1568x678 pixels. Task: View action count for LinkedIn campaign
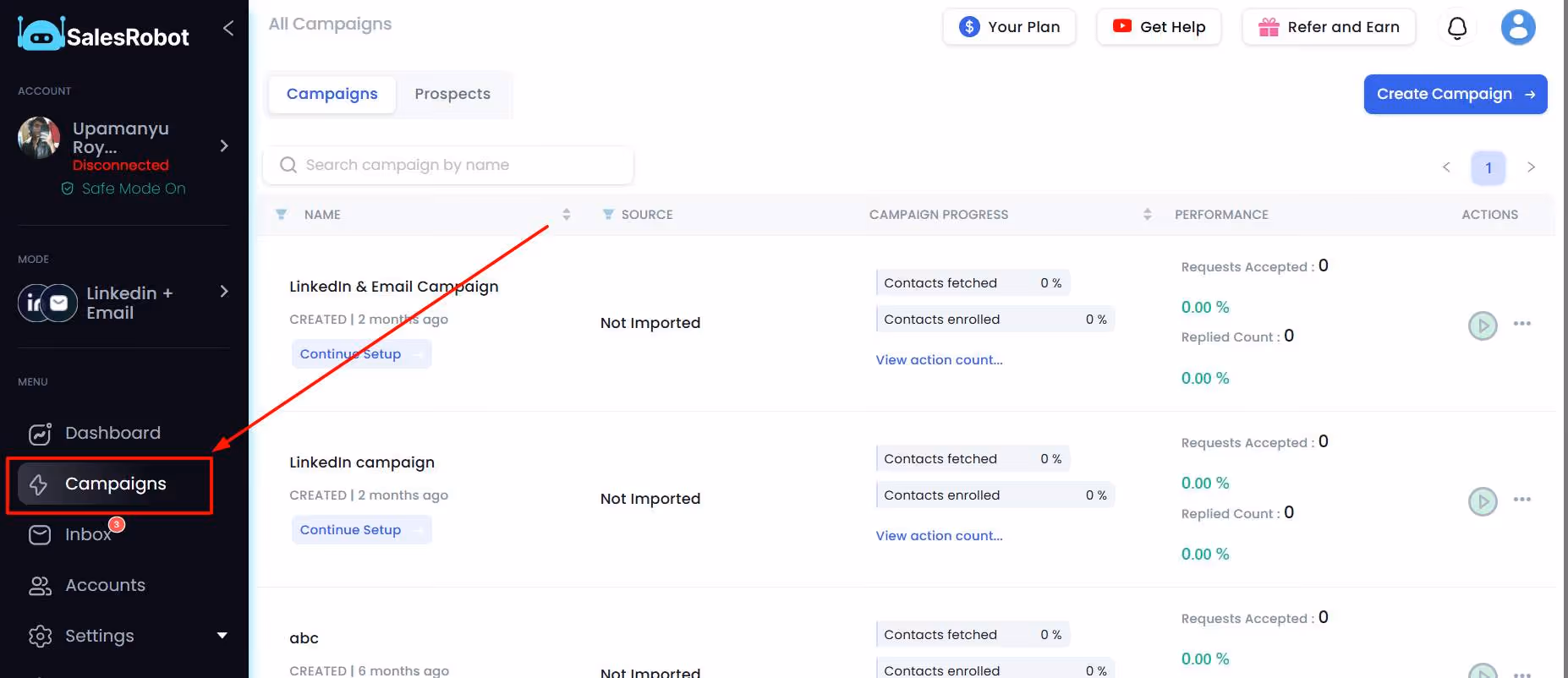939,536
